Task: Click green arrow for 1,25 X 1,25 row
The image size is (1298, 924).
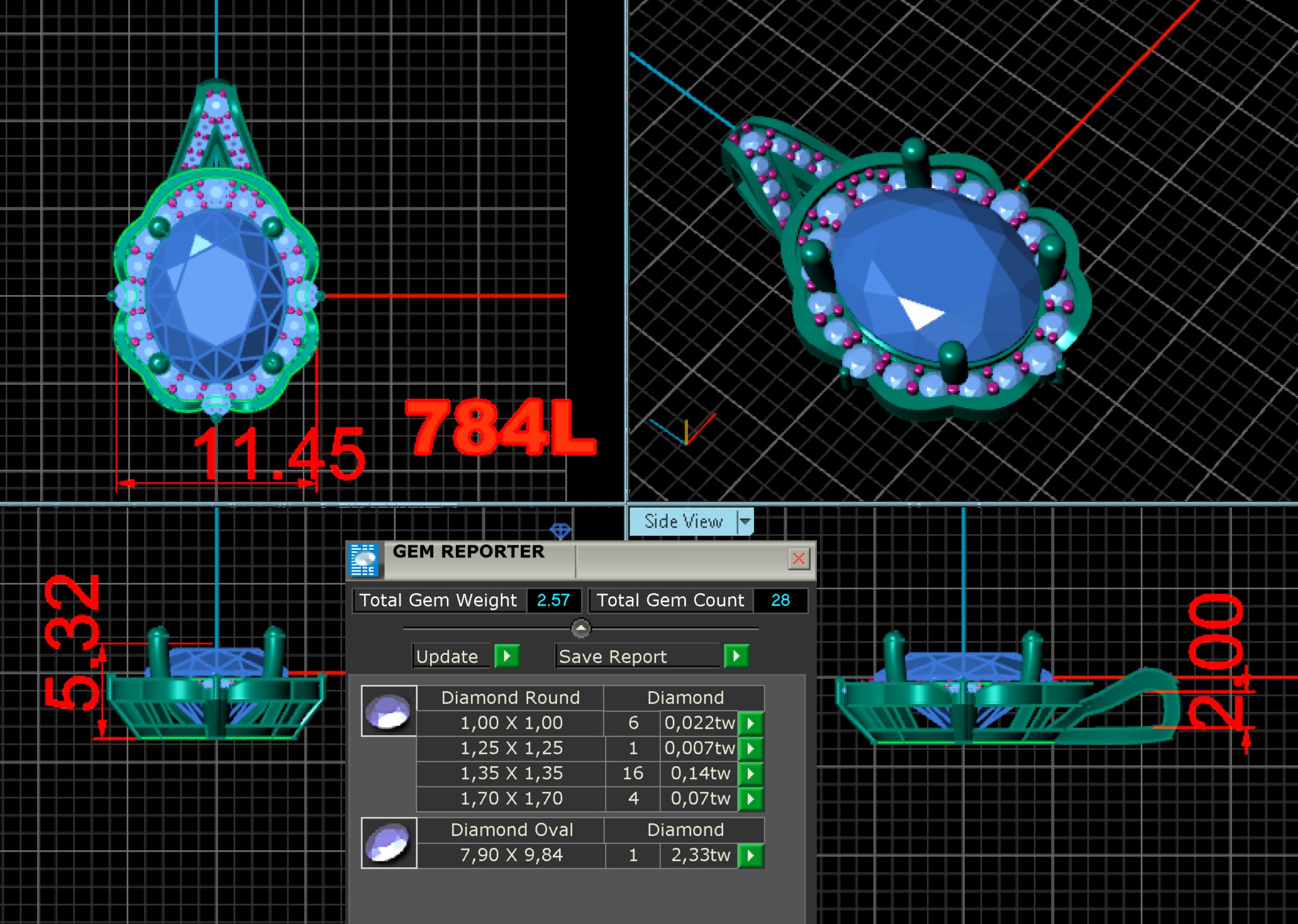Action: 750,749
